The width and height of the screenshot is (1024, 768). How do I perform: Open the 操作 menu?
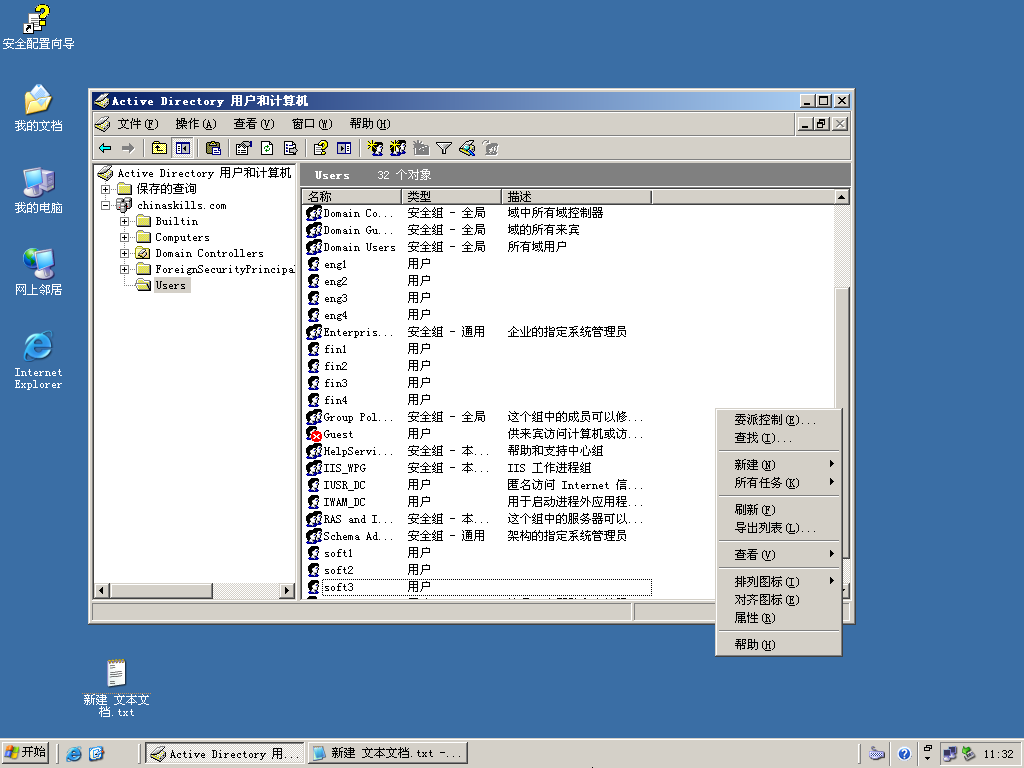[195, 124]
